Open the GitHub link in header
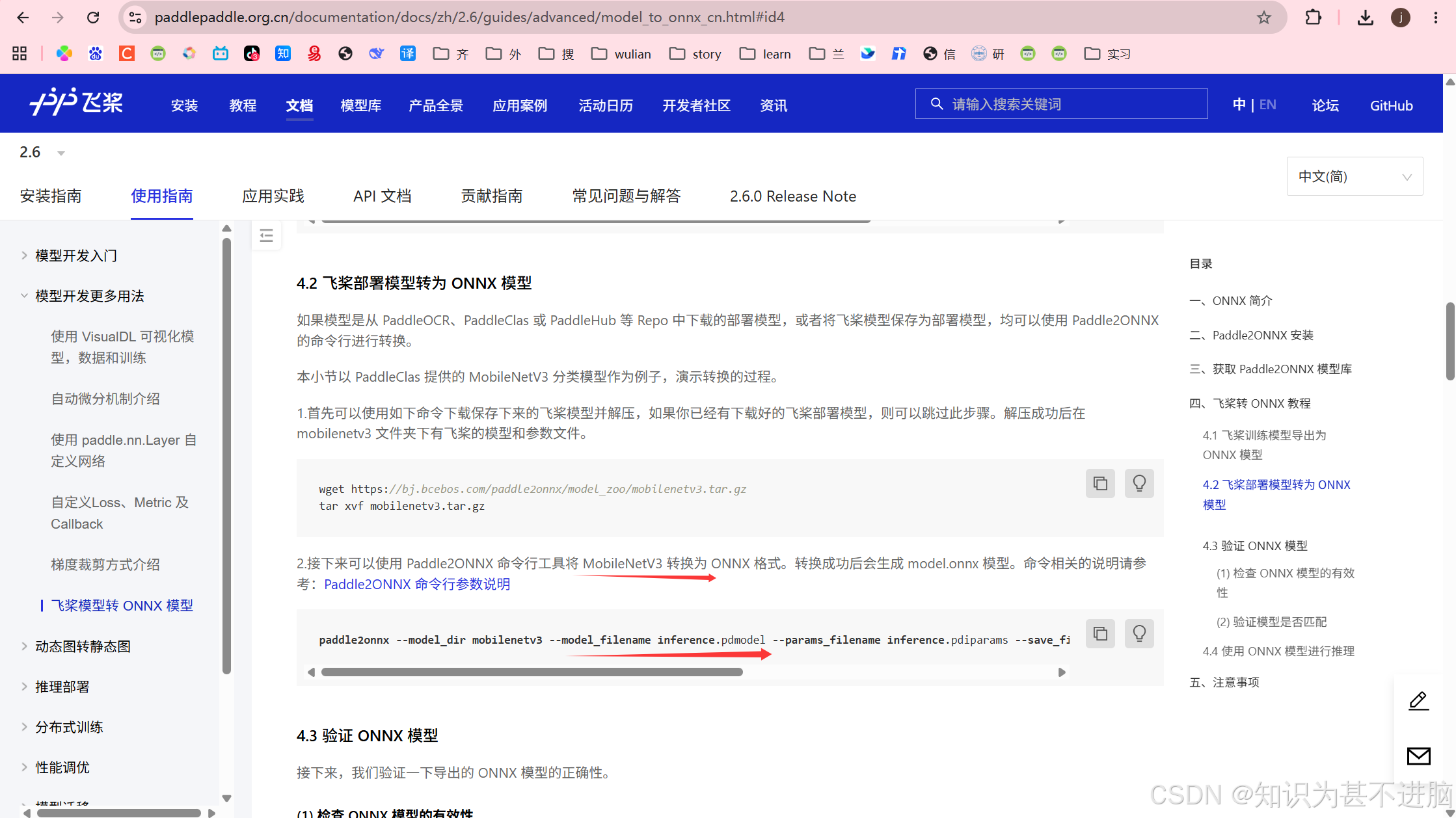The width and height of the screenshot is (1456, 818). 1392,105
